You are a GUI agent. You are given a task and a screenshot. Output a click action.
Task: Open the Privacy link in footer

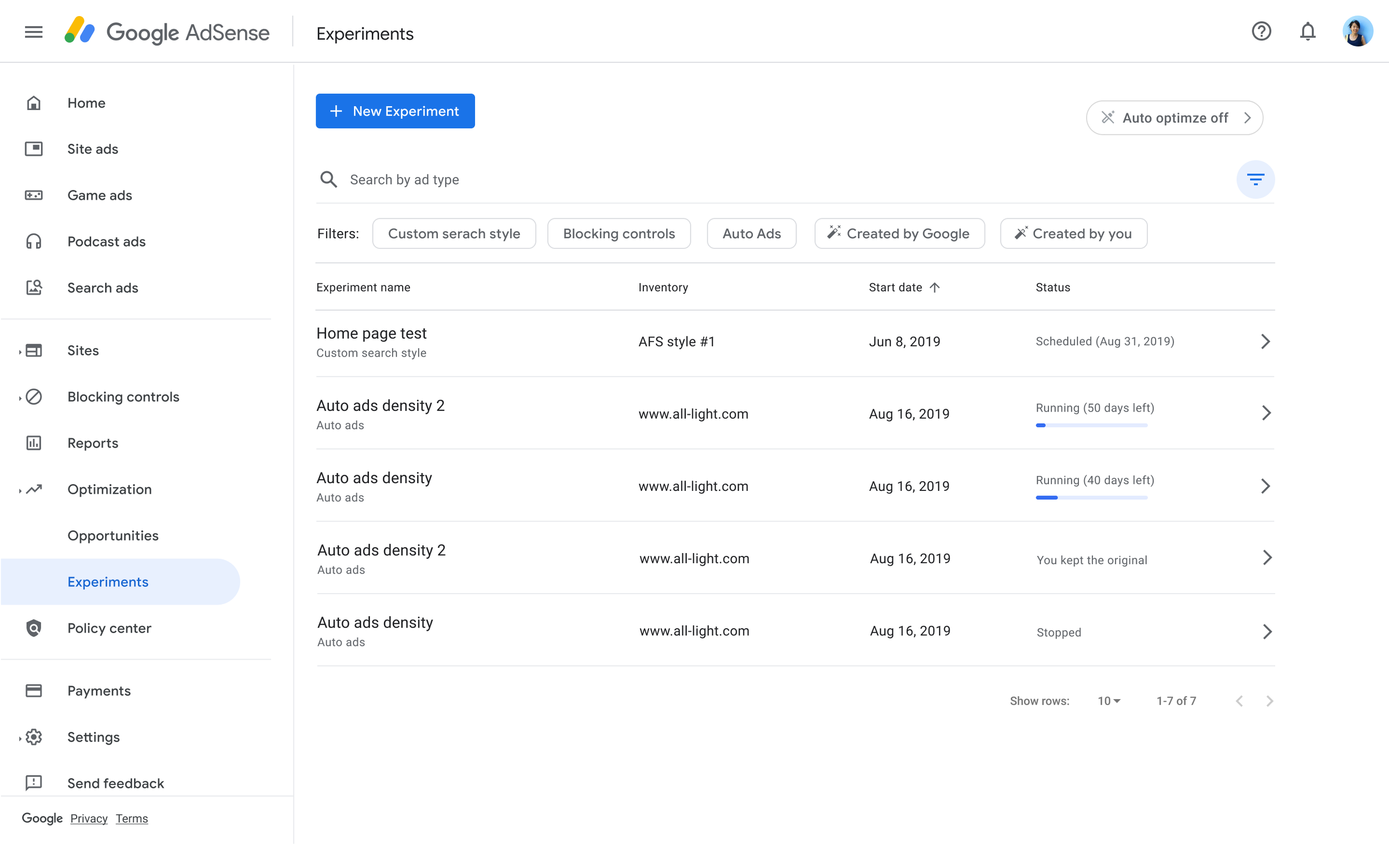(88, 819)
